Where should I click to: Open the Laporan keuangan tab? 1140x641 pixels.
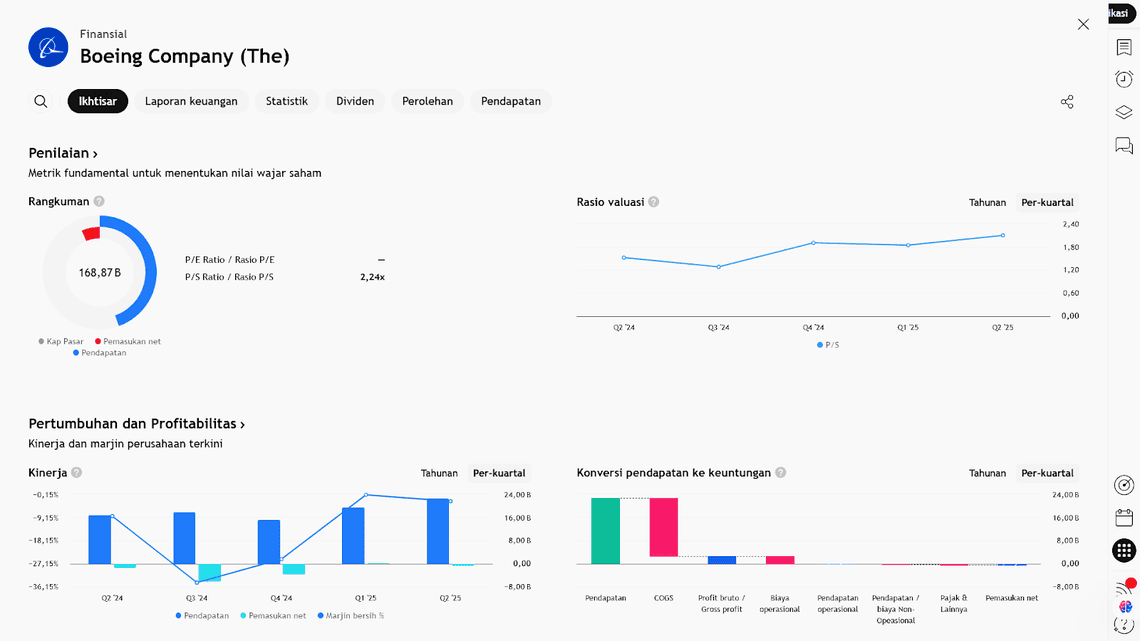point(191,101)
